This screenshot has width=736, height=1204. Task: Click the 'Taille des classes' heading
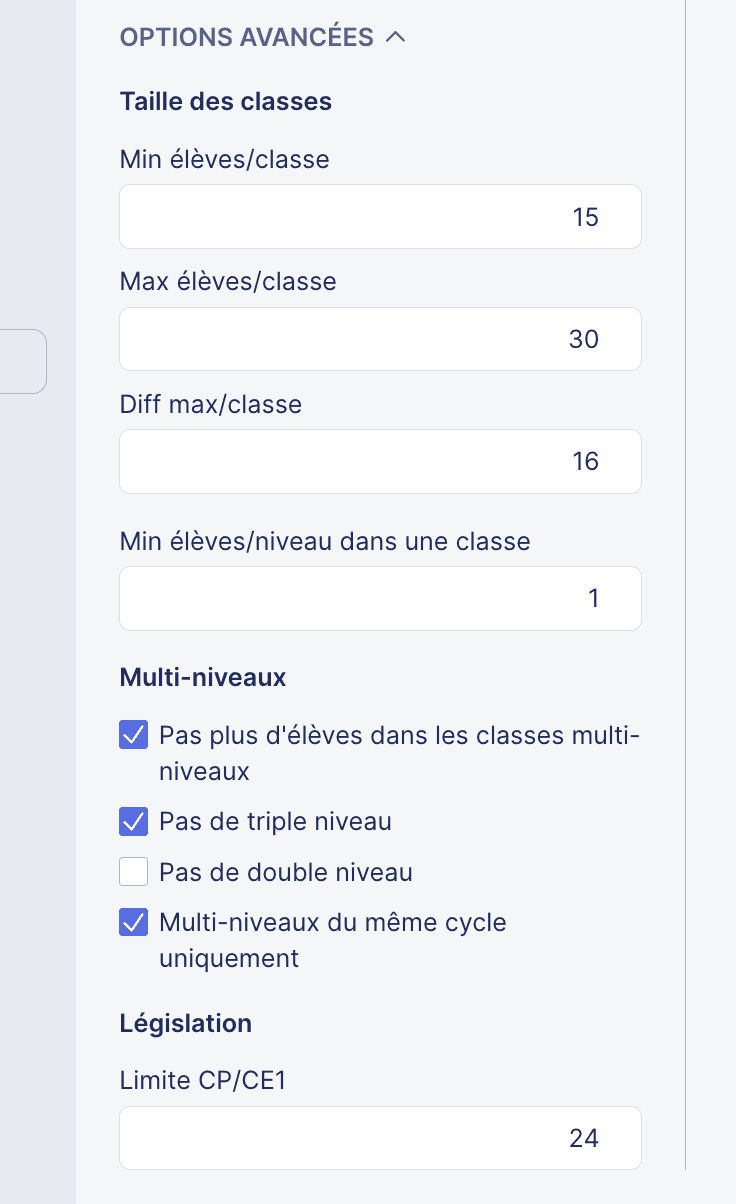pos(225,101)
